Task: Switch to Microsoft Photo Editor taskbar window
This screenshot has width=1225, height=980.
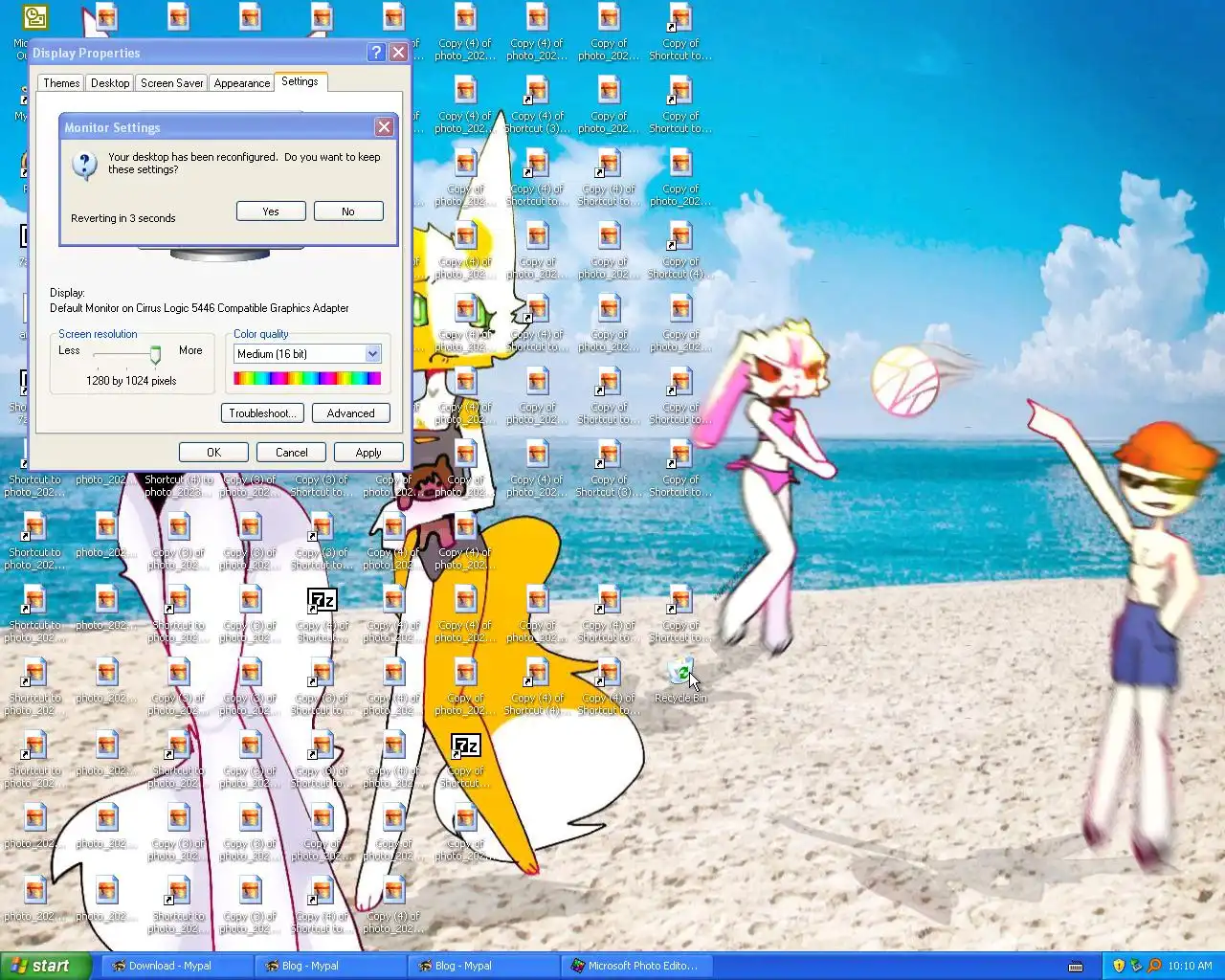Action: 636,966
